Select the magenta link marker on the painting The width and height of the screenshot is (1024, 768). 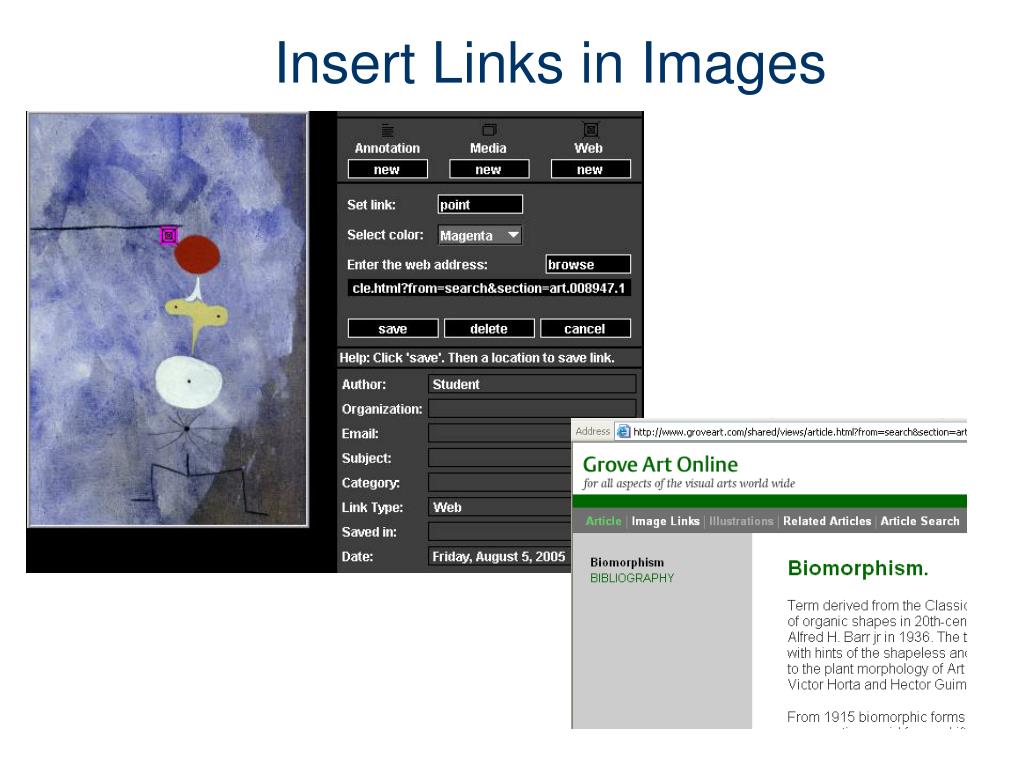(x=168, y=235)
